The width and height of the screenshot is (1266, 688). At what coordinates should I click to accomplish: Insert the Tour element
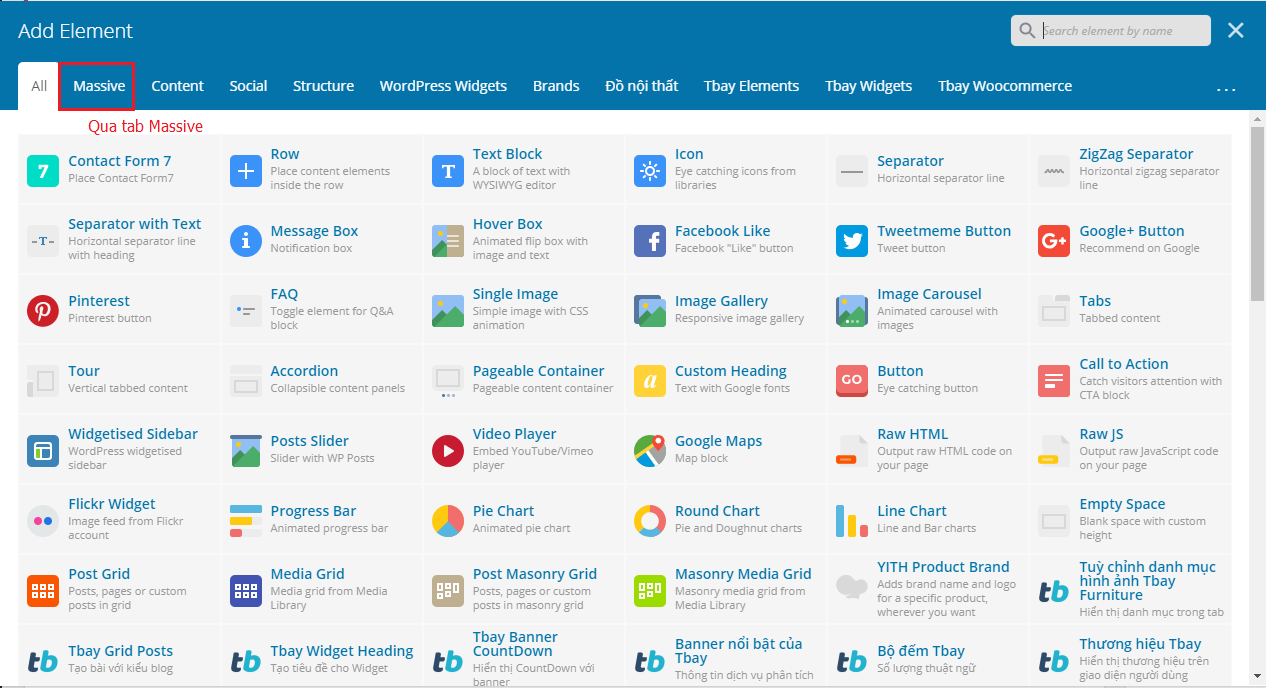[119, 381]
